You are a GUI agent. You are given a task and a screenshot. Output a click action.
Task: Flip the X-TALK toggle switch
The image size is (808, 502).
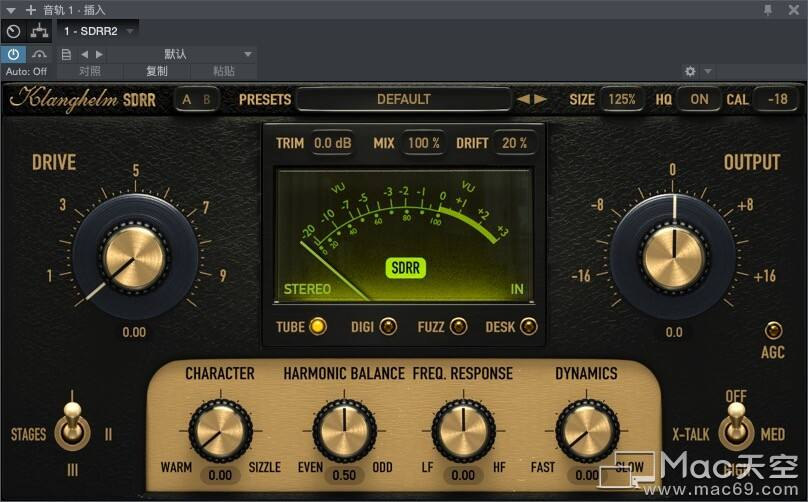736,427
